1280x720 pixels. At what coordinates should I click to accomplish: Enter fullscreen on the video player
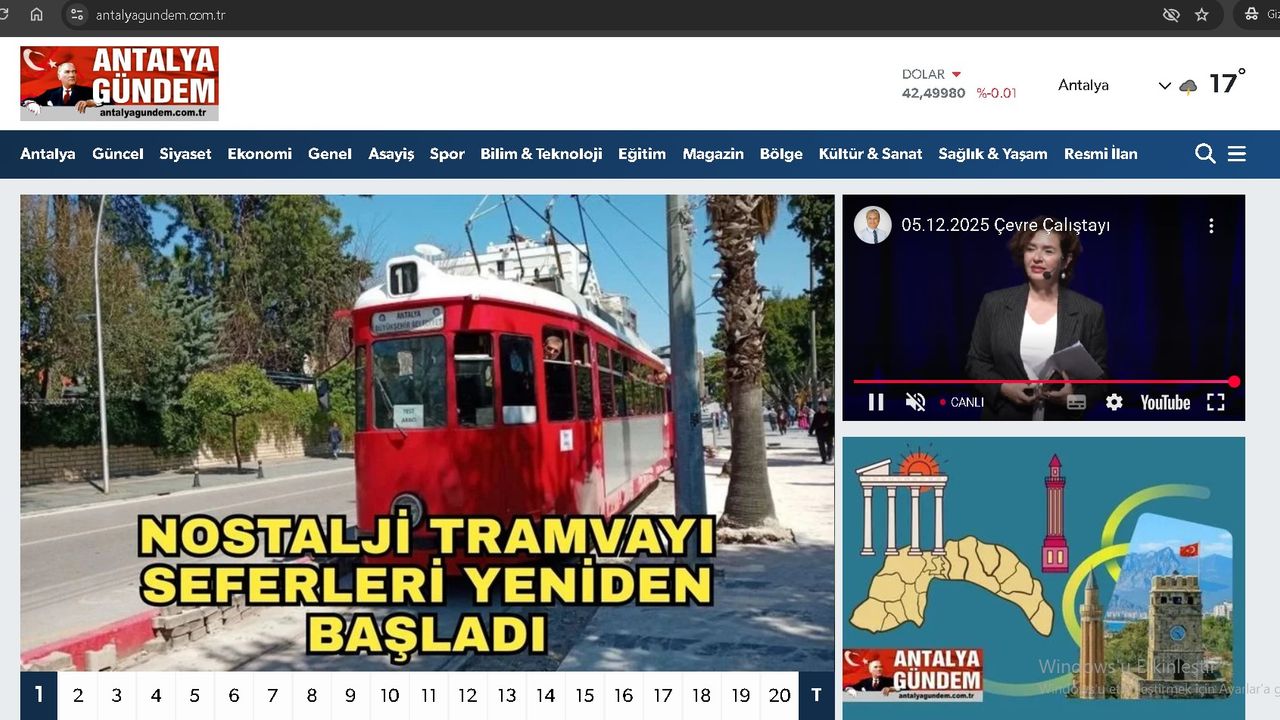[1215, 402]
